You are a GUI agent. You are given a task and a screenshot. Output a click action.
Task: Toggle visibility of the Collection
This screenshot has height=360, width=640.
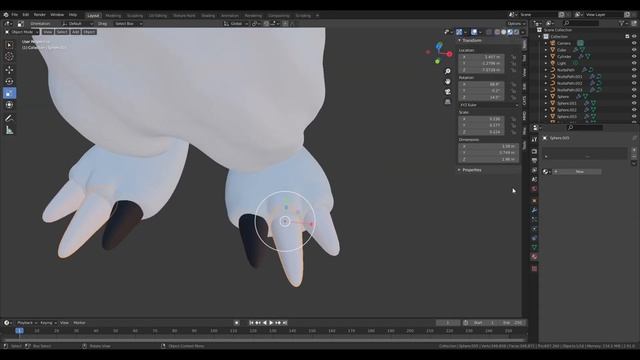pos(634,36)
